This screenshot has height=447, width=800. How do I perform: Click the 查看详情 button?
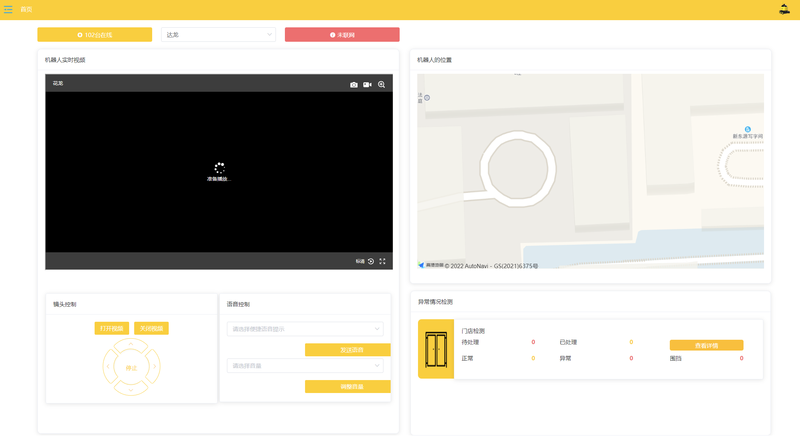click(x=706, y=345)
